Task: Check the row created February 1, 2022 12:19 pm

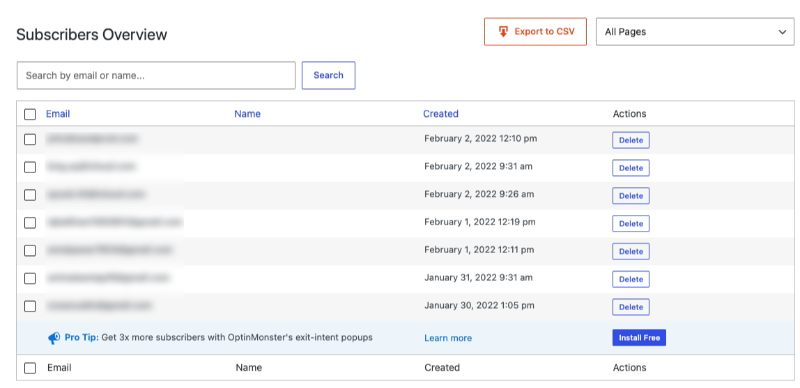Action: [x=30, y=223]
